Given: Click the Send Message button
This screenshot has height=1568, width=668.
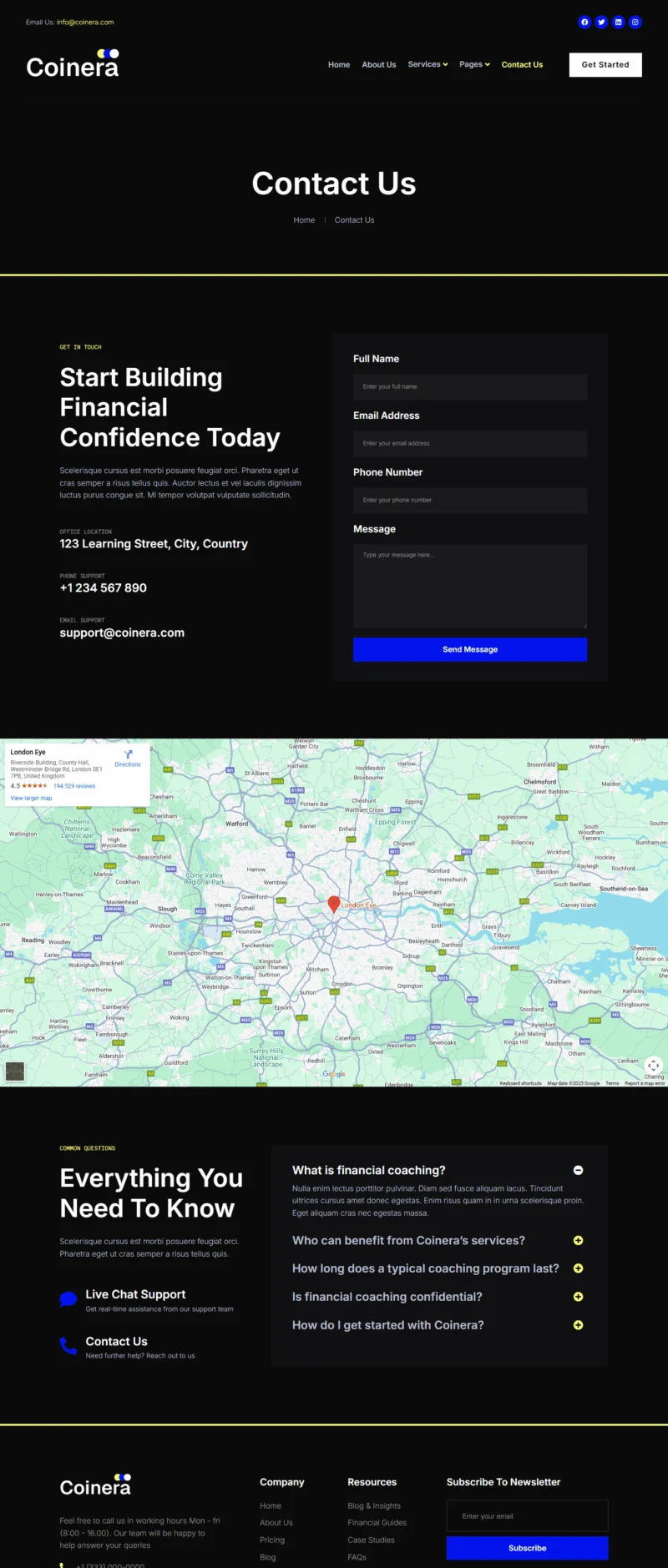Looking at the screenshot, I should [x=470, y=649].
